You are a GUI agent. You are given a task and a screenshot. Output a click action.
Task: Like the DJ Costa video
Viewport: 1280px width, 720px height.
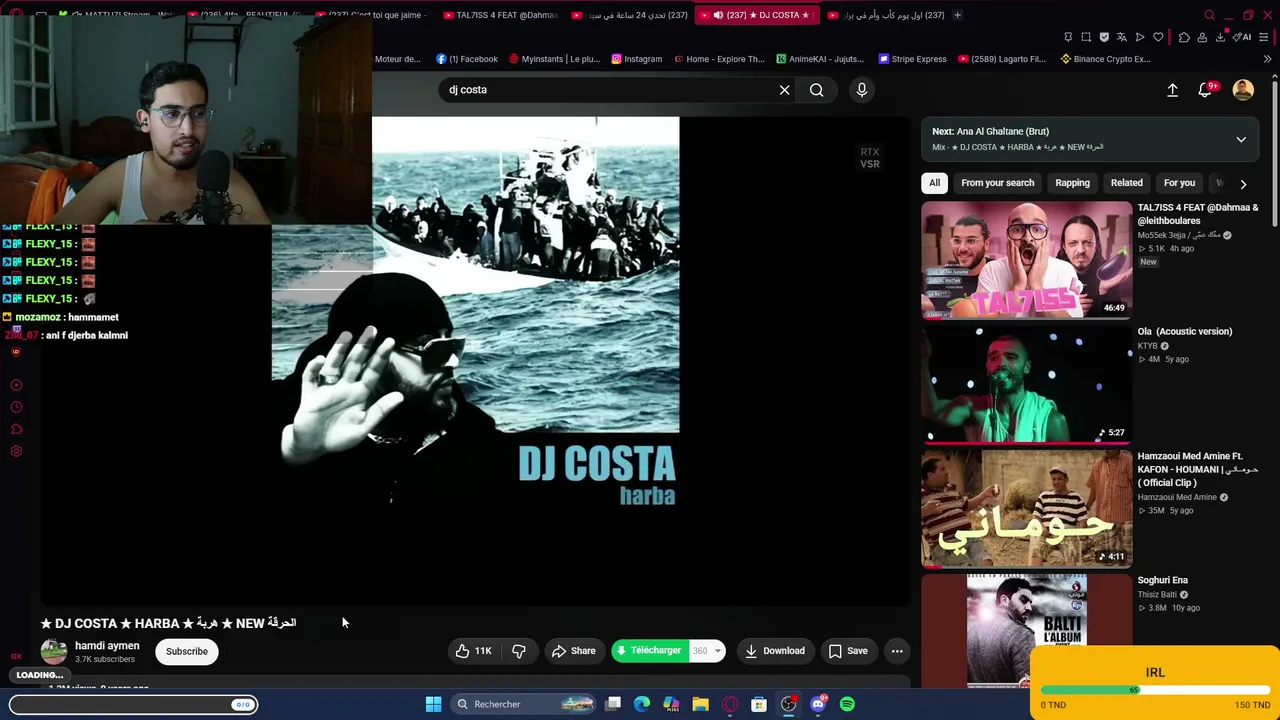tap(474, 651)
